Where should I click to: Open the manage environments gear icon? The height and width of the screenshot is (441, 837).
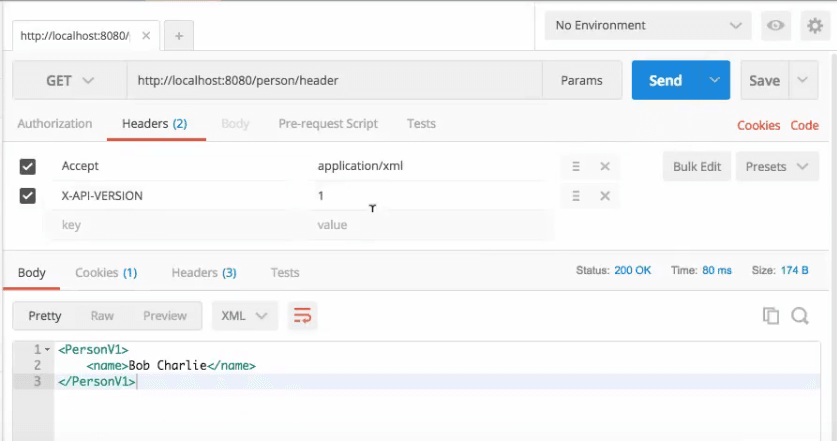(815, 25)
